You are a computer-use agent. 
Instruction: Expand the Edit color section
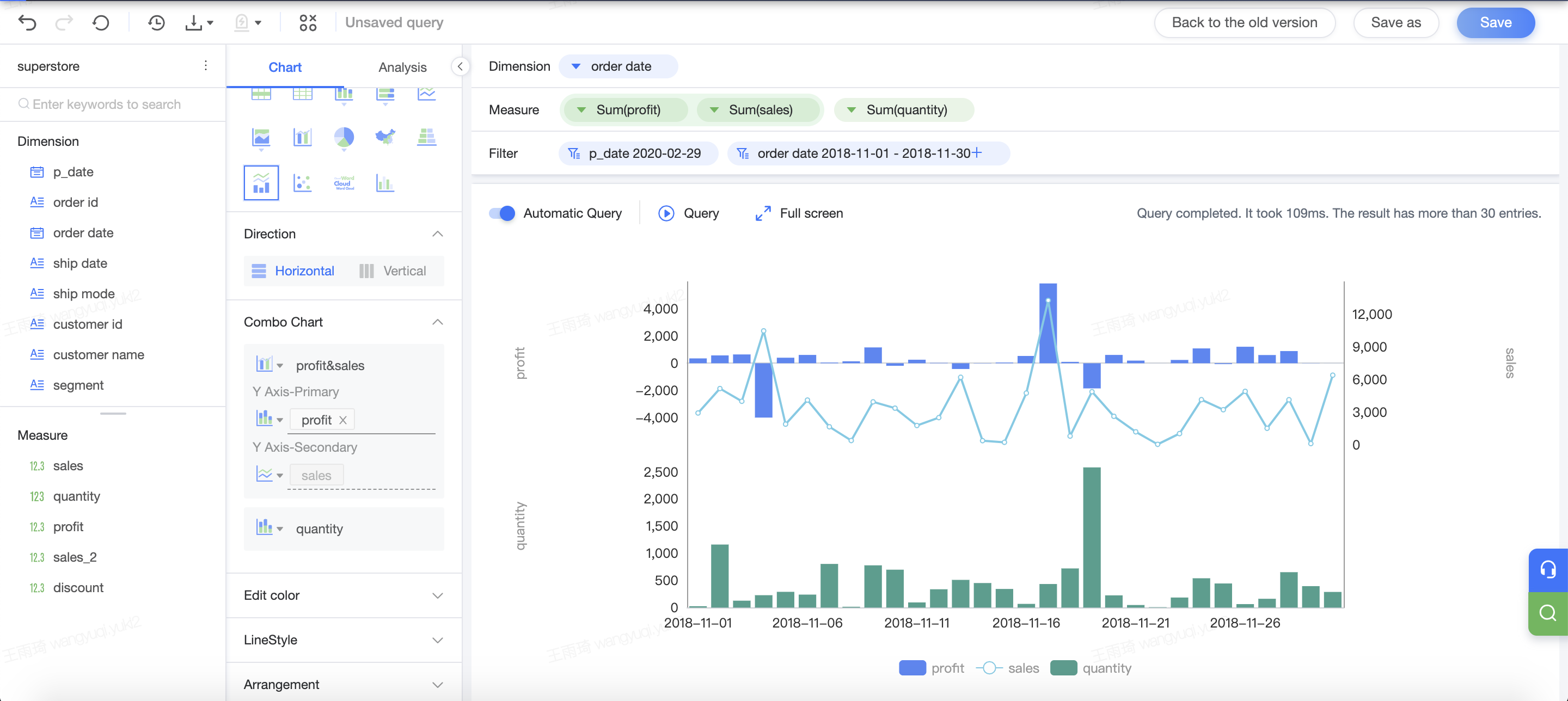(x=438, y=595)
